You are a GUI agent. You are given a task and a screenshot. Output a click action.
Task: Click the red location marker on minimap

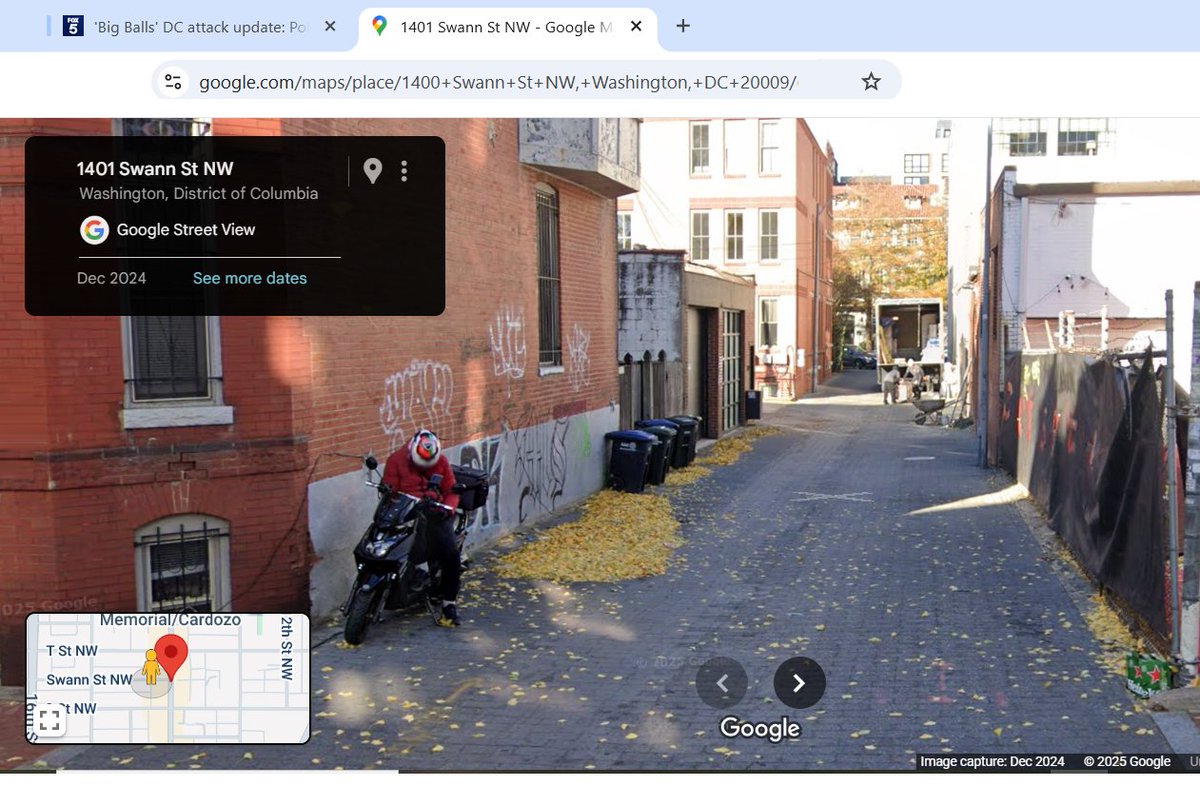(171, 657)
